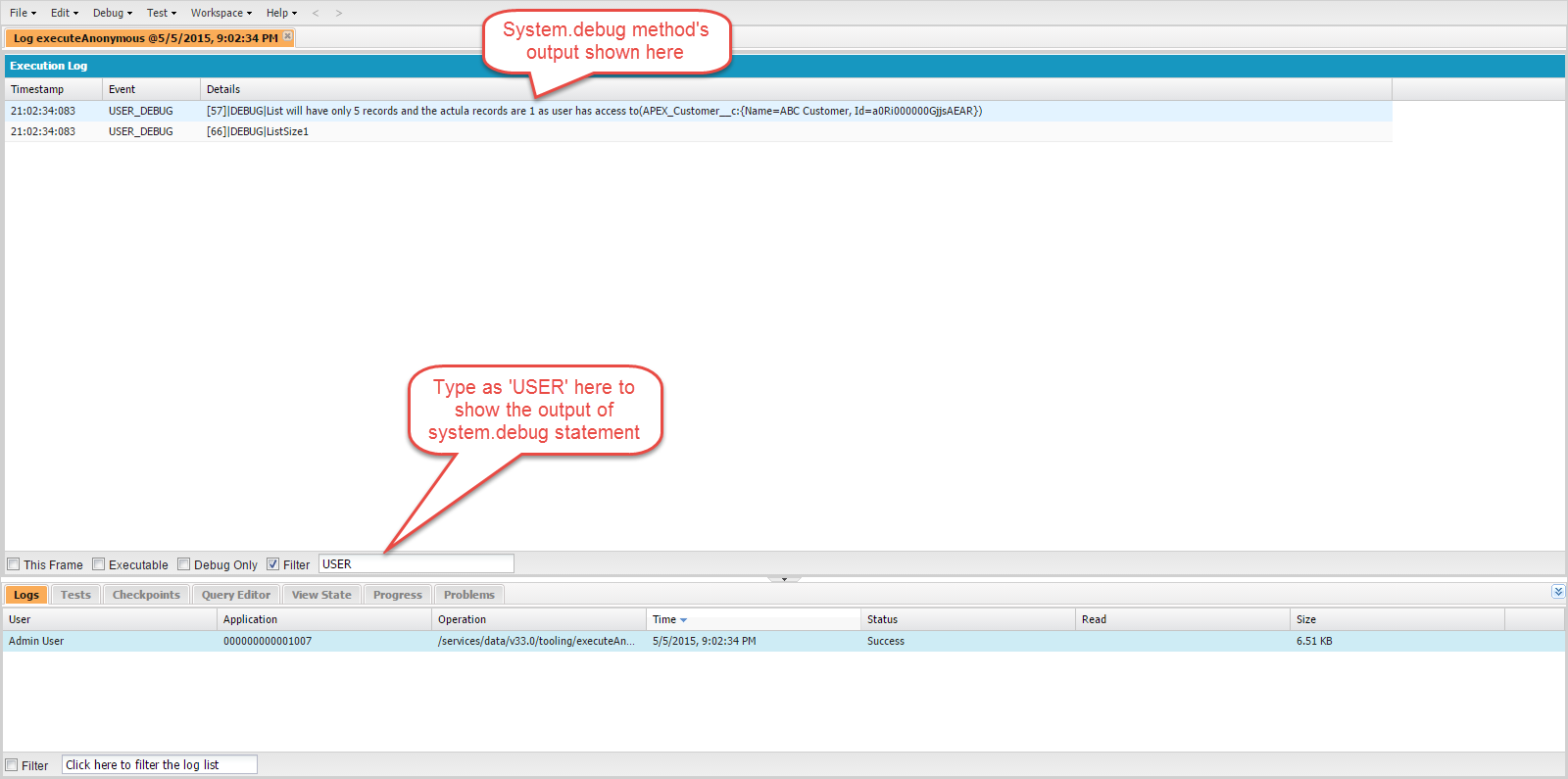
Task: Open the Problems tab
Action: click(x=469, y=595)
